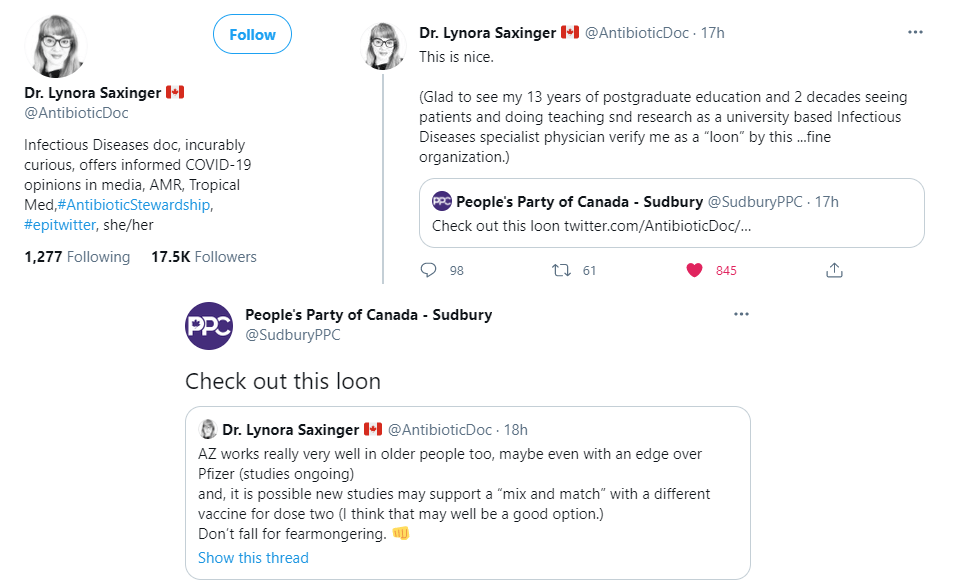Click the reply icon under the tweet
The width and height of the screenshot is (958, 585).
tap(429, 270)
